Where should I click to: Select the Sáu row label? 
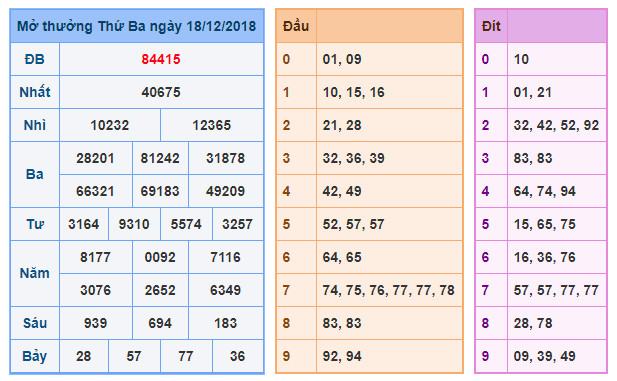pos(35,324)
